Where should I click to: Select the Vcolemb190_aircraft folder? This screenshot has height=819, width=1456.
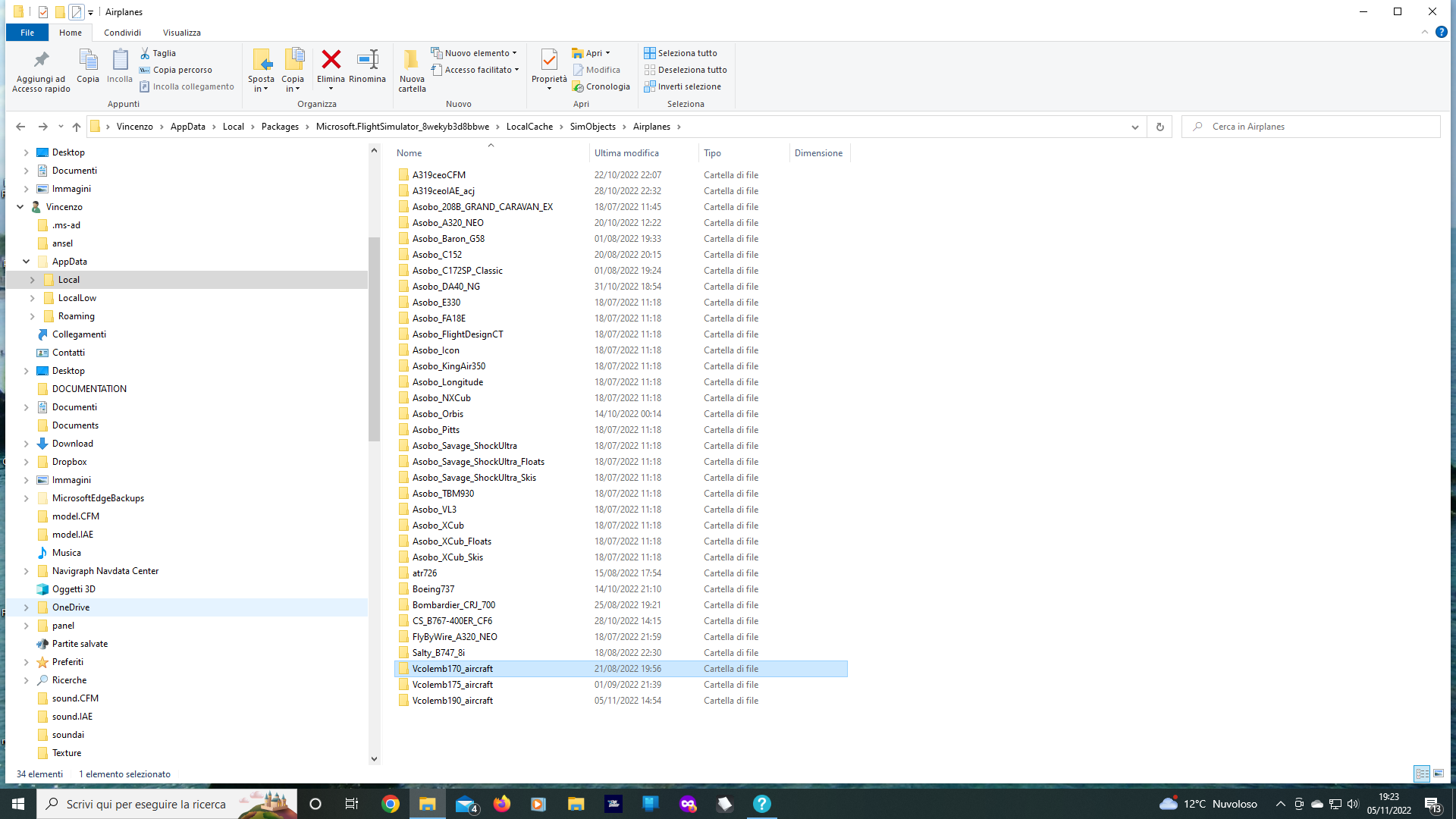click(453, 701)
